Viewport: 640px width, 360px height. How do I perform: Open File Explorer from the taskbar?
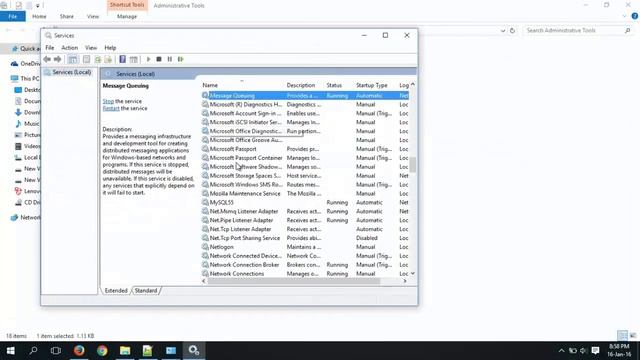(x=125, y=351)
